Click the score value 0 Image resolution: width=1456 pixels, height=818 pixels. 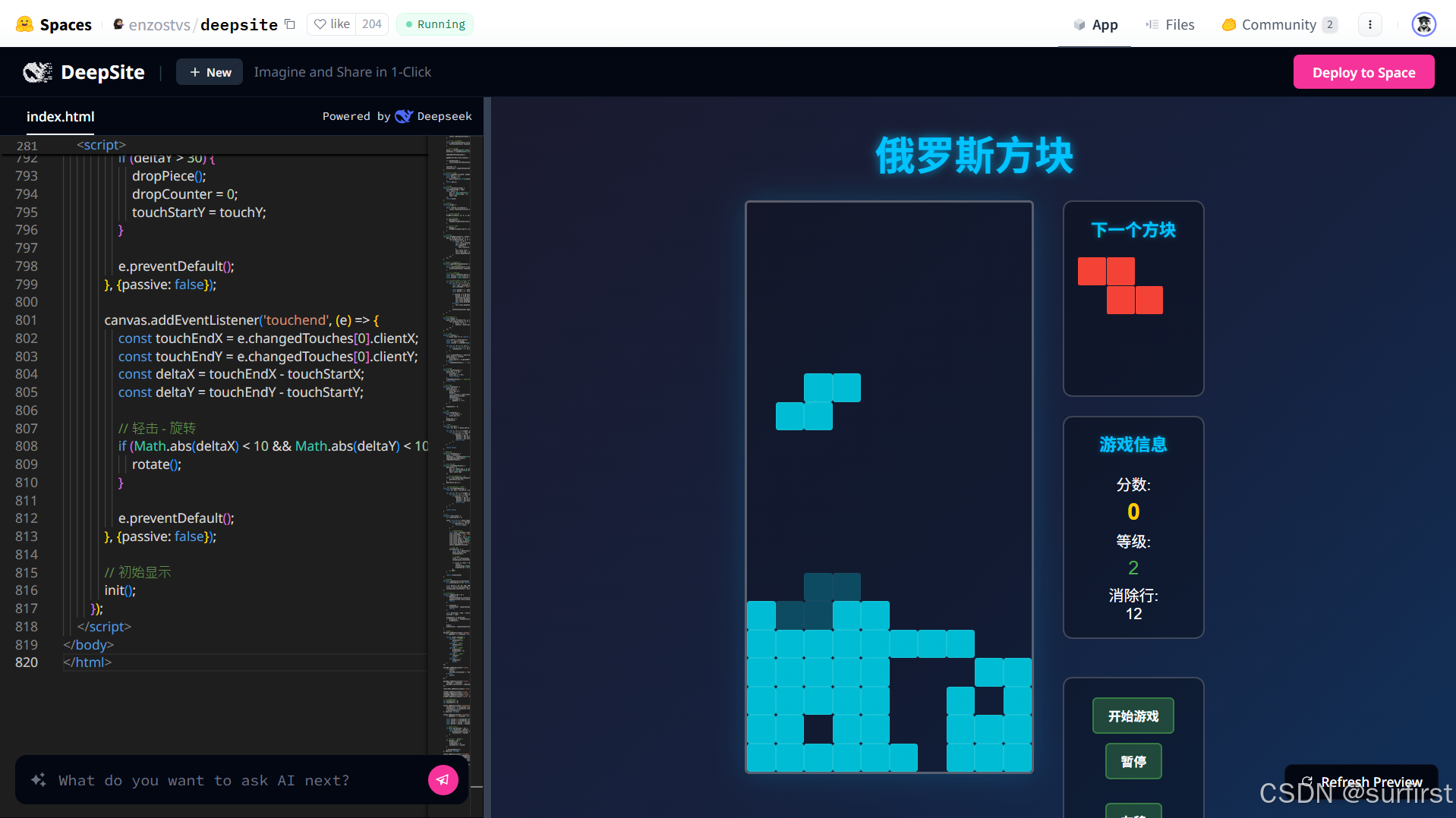(1133, 512)
